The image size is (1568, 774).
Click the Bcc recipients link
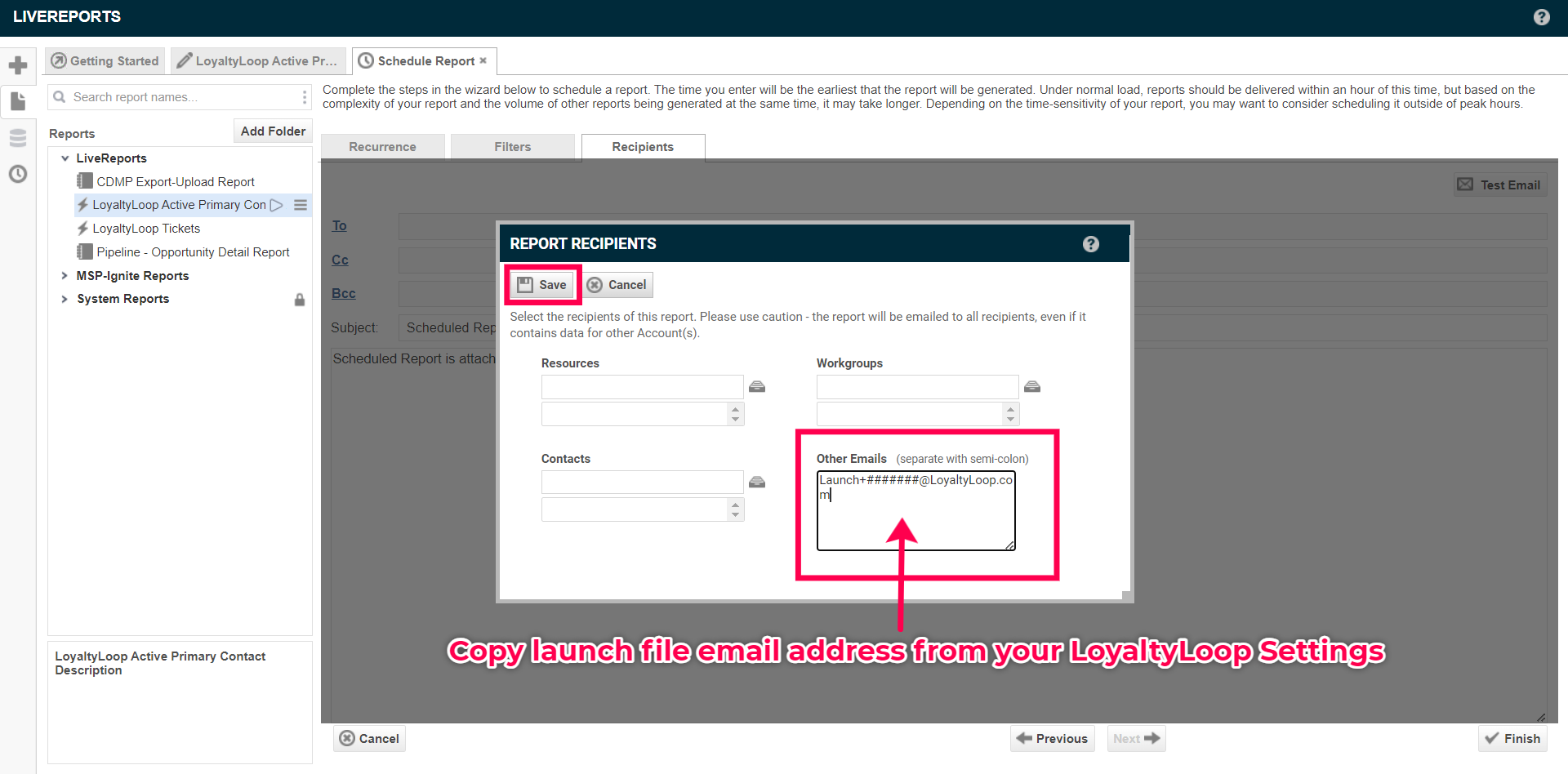tap(344, 294)
